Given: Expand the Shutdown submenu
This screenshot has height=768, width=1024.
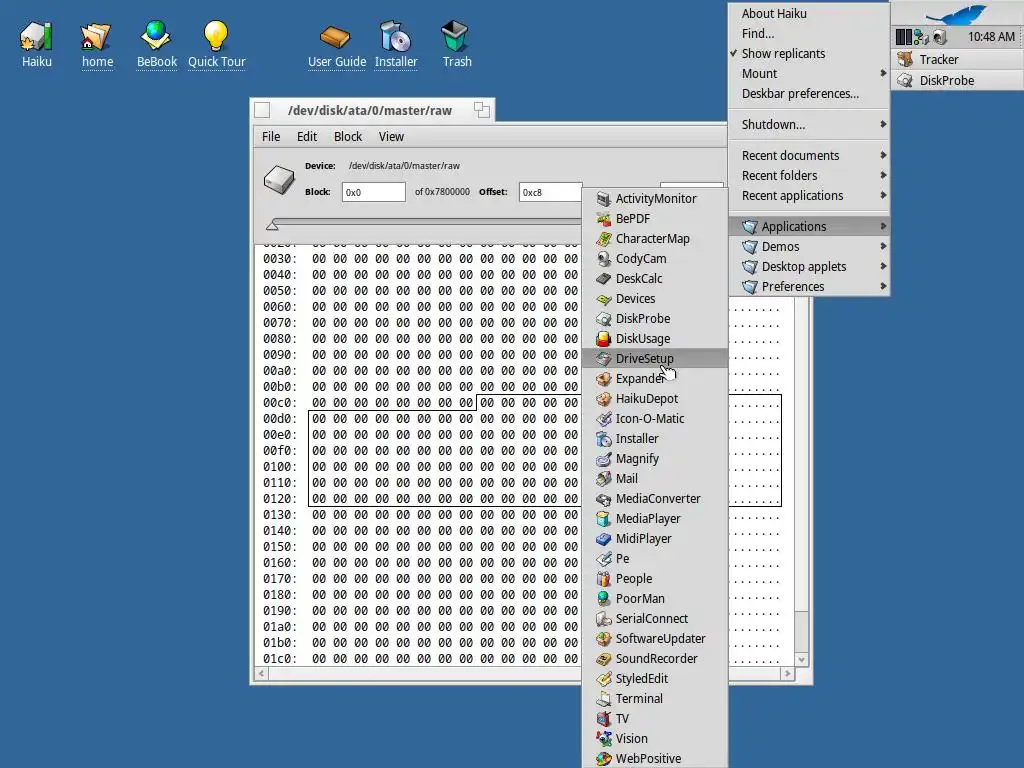Looking at the screenshot, I should point(809,125).
